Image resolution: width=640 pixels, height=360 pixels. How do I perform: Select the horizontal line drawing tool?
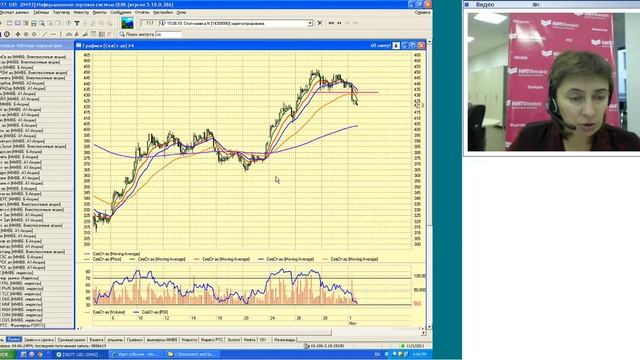53,34
